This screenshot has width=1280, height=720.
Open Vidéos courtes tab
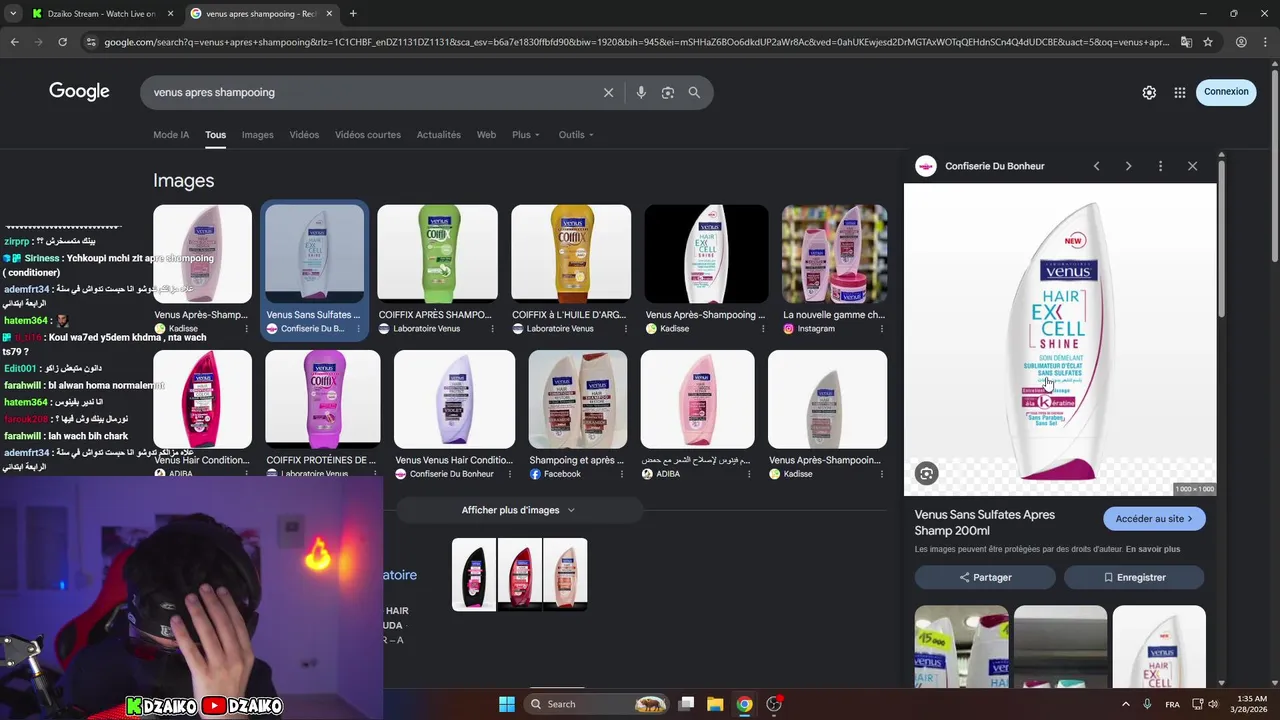tap(368, 135)
